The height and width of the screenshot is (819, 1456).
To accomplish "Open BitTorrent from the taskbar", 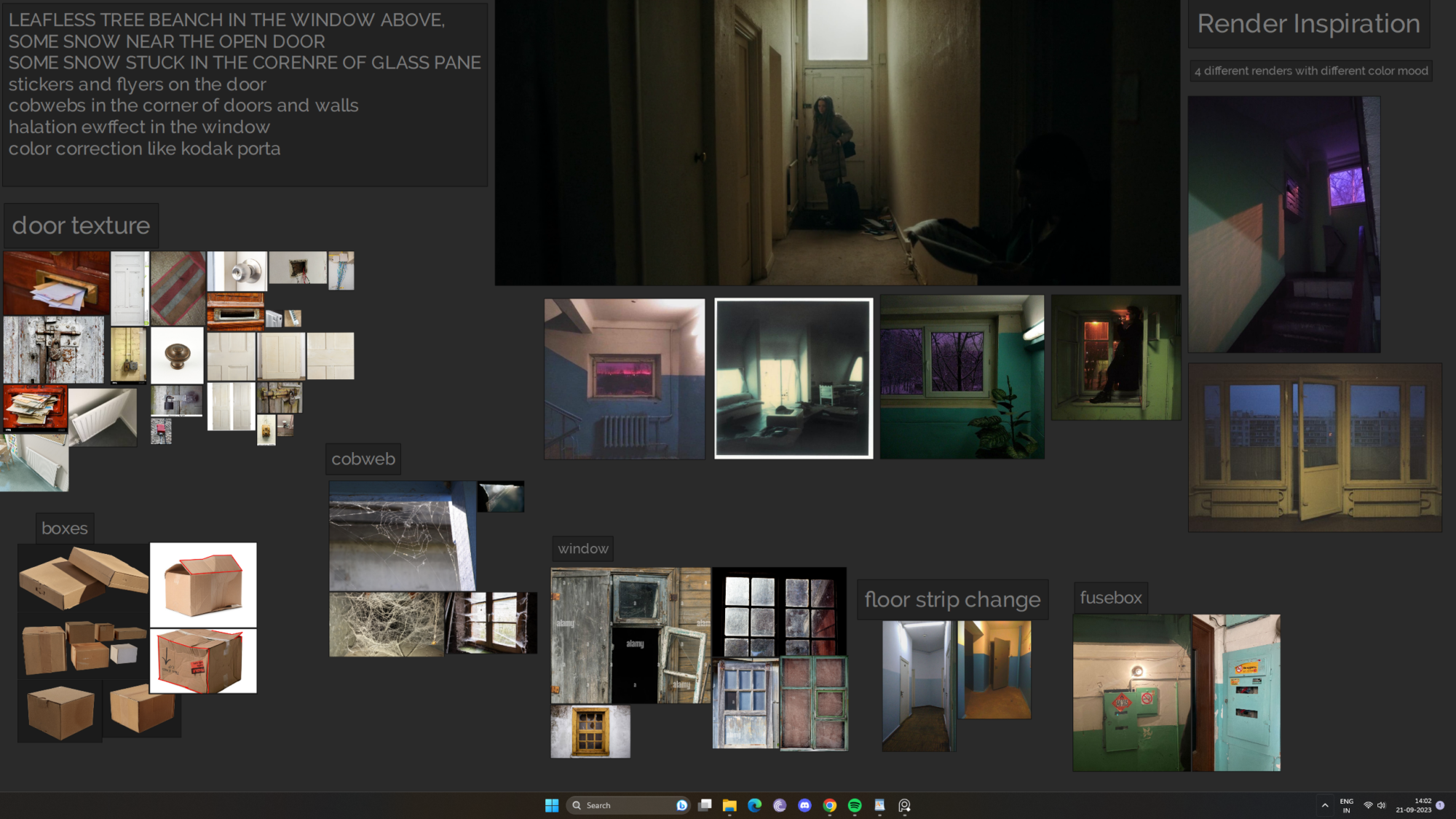I will 780,805.
